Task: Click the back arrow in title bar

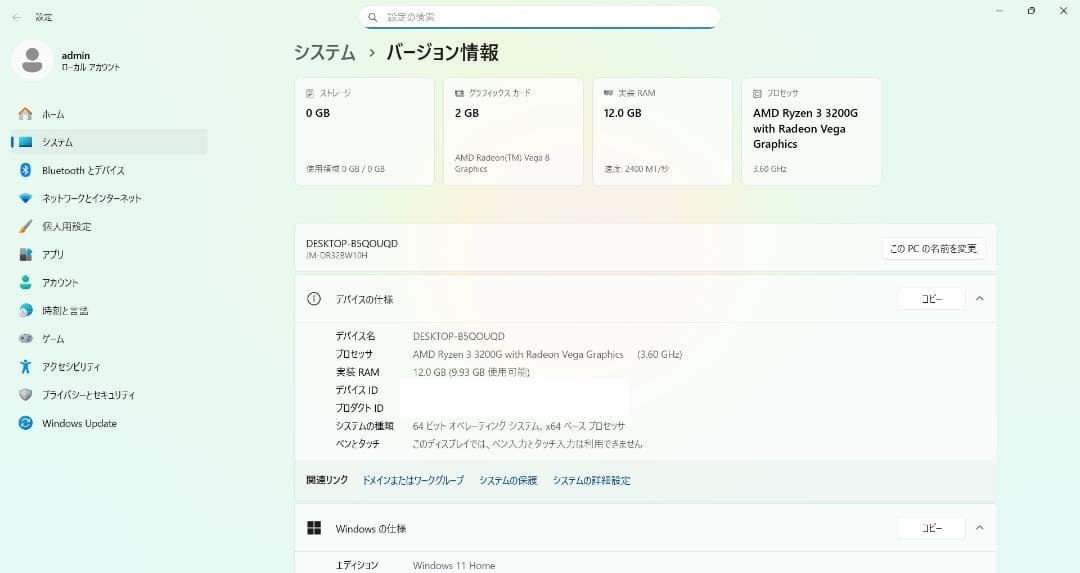Action: point(17,17)
